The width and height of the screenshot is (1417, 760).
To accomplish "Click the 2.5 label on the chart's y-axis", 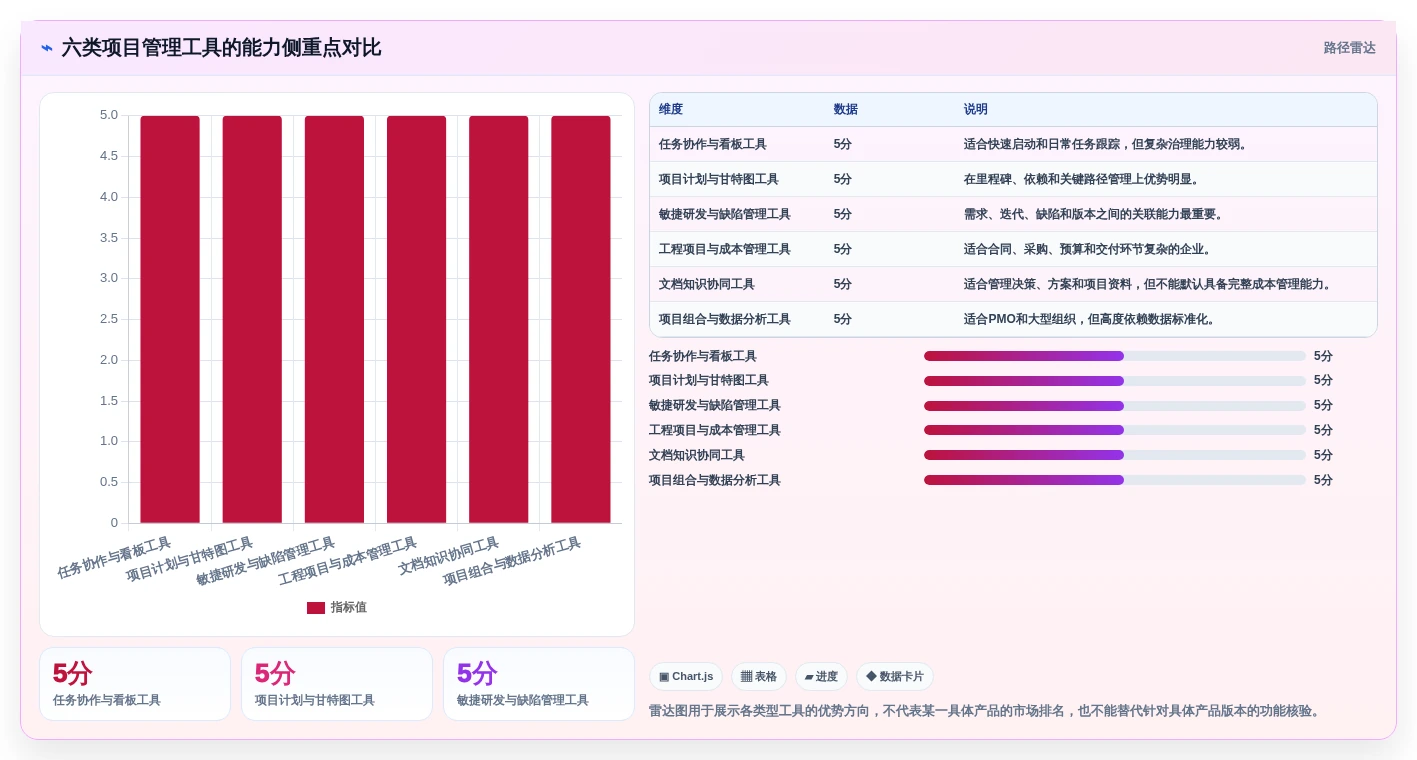I will click(109, 319).
